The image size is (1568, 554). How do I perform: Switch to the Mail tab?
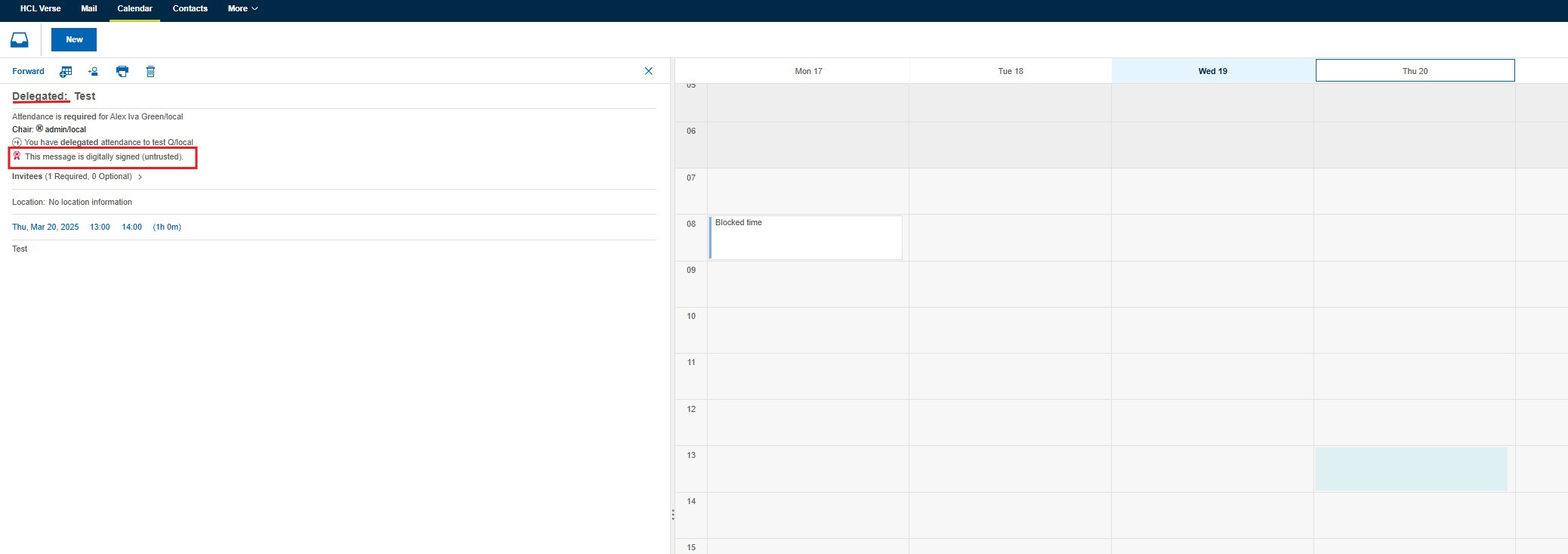(89, 9)
